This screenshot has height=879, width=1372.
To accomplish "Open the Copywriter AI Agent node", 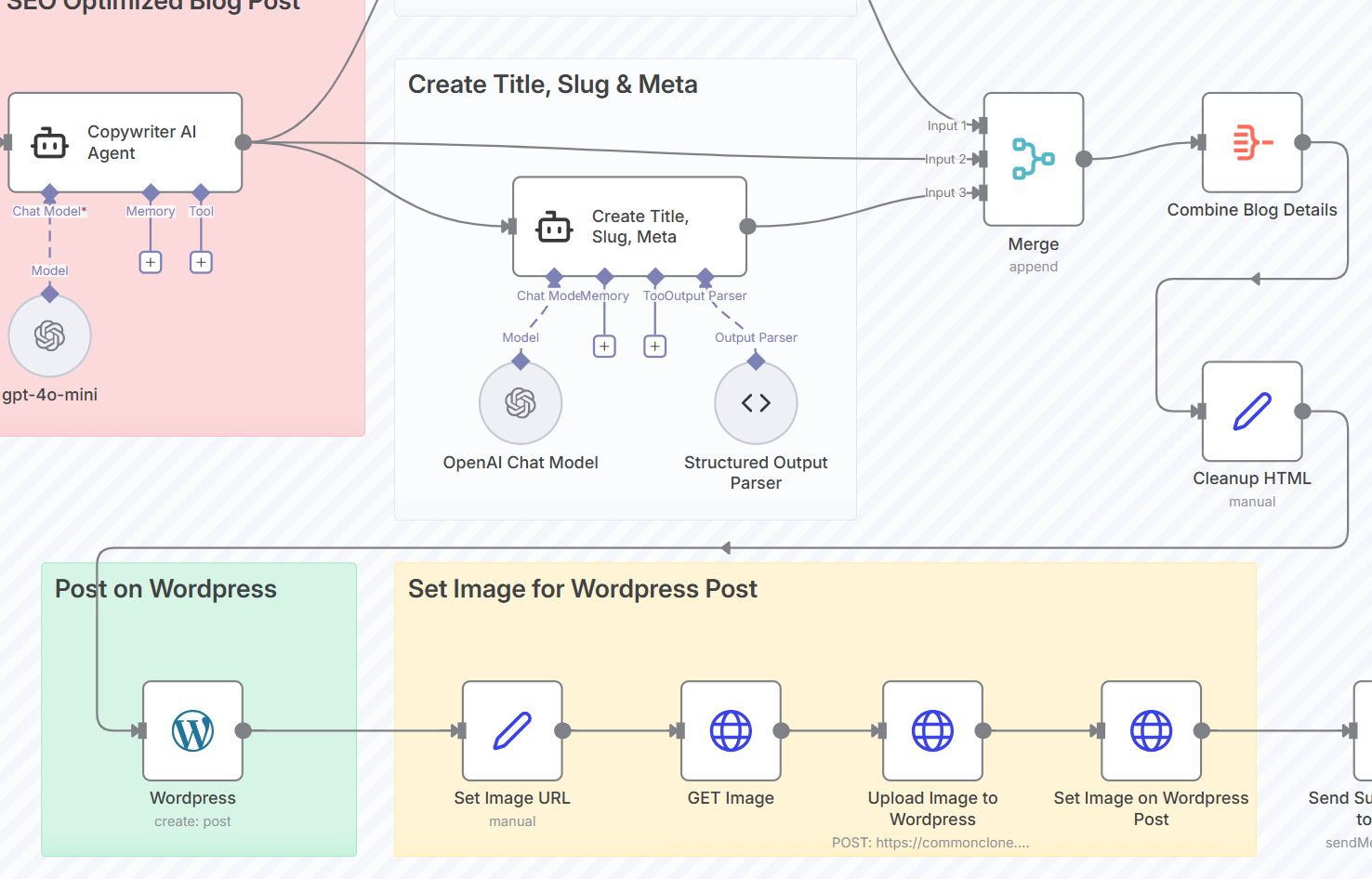I will coord(125,142).
